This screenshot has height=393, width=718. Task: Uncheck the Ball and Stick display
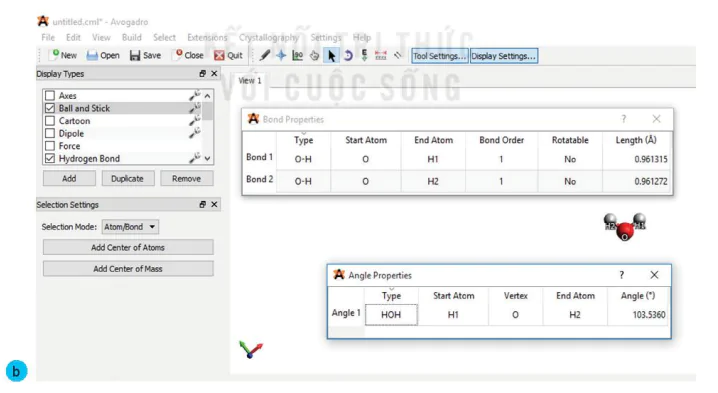[x=50, y=108]
